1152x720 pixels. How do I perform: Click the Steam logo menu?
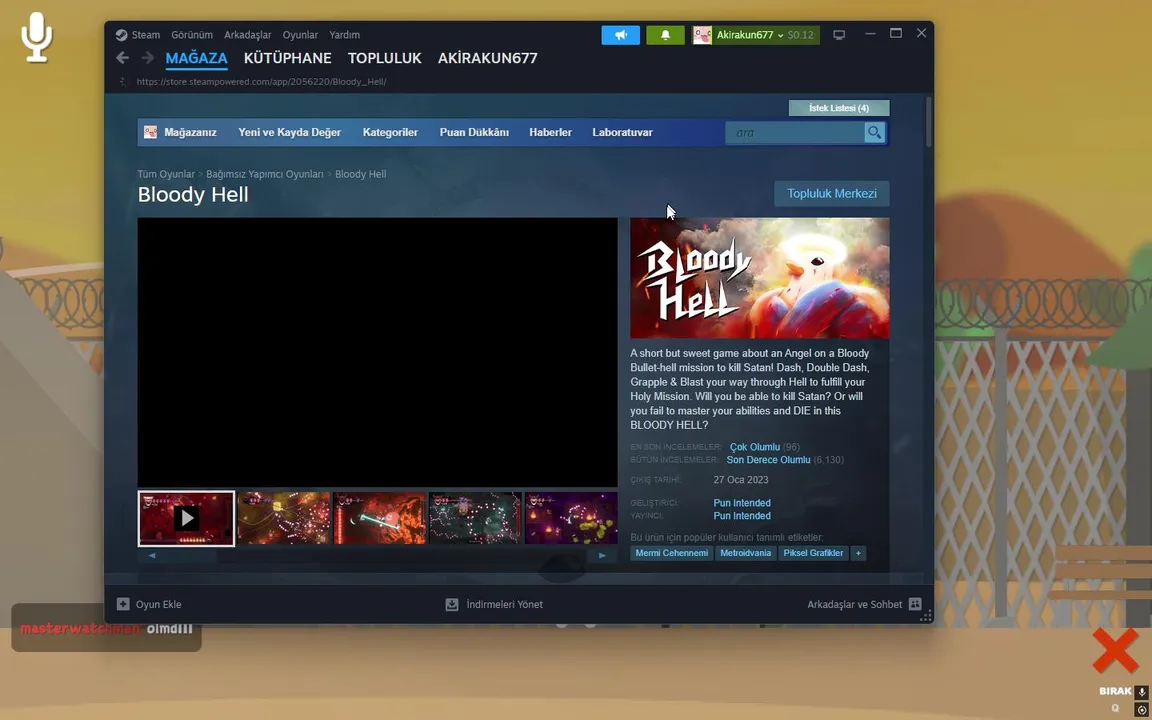137,35
